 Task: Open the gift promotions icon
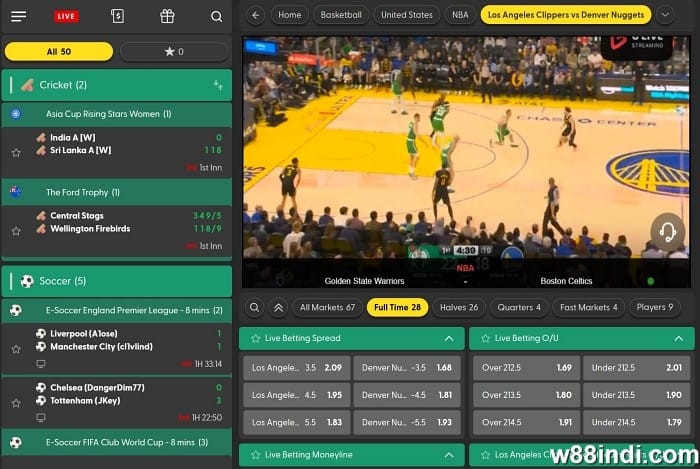coord(167,17)
